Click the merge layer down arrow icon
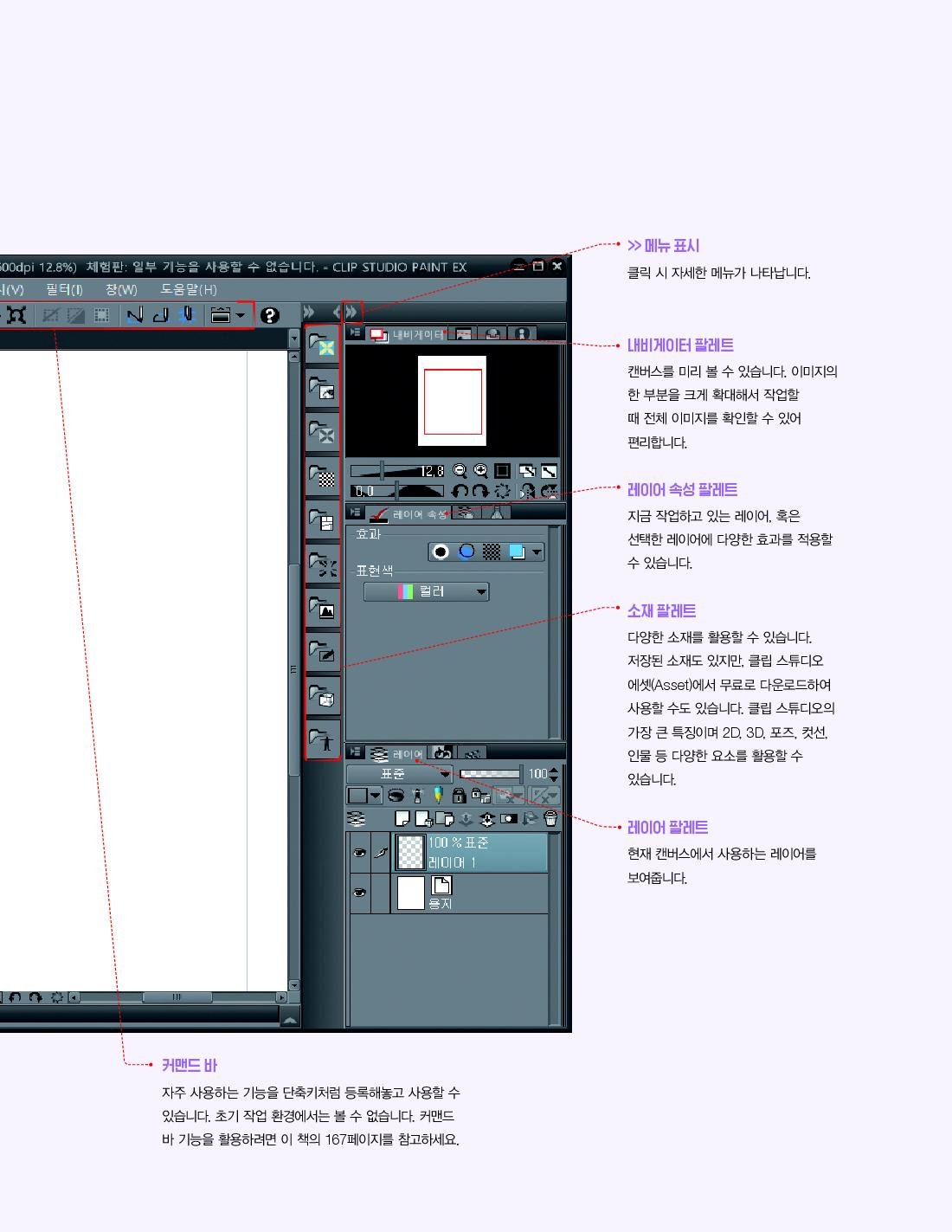The height and width of the screenshot is (1232, 952). pos(466,819)
